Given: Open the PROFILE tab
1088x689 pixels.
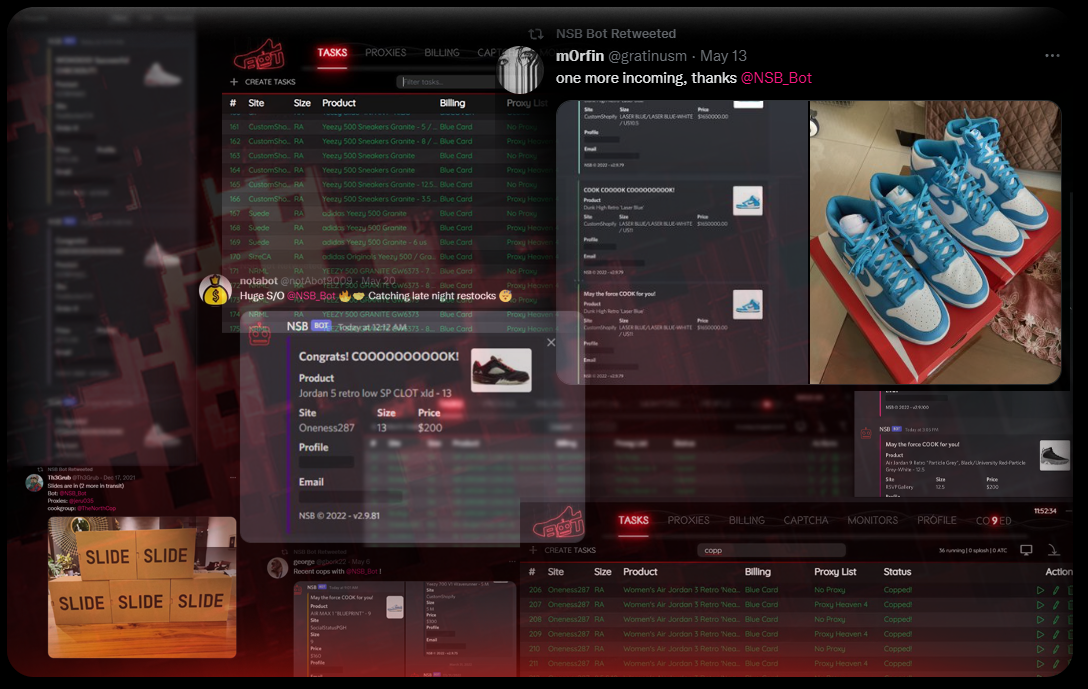Looking at the screenshot, I should coord(937,520).
